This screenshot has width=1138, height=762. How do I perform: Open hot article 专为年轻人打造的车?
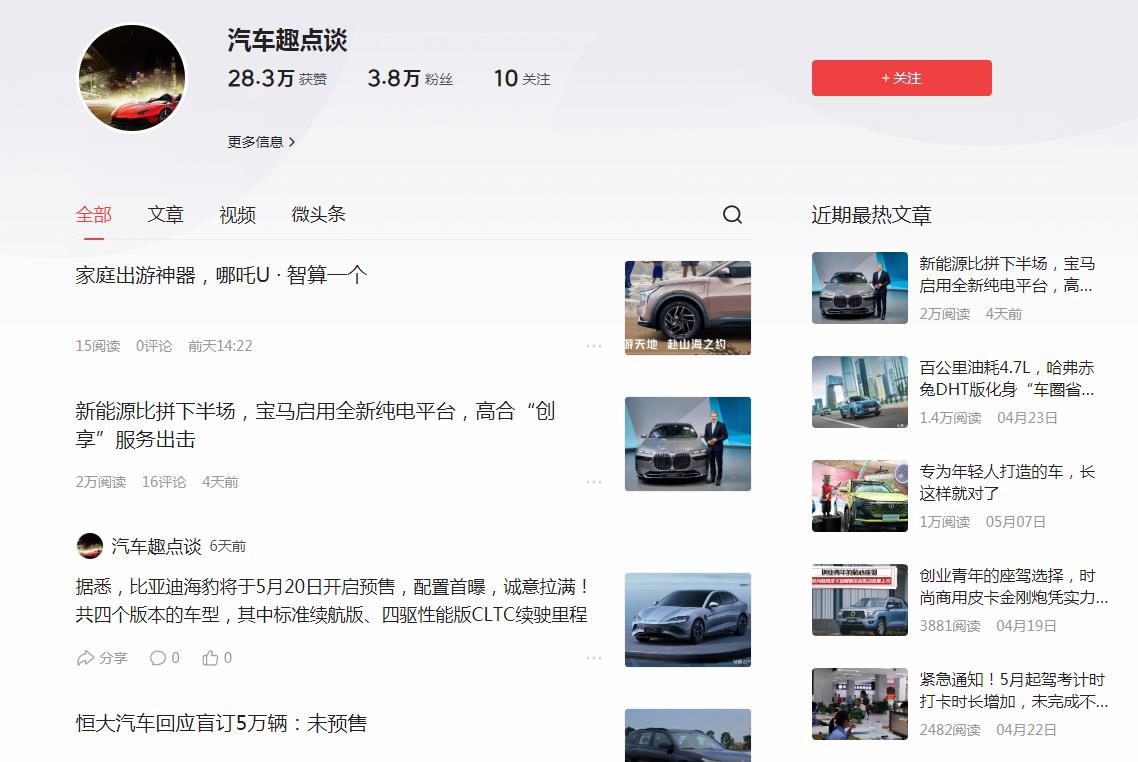(x=1007, y=483)
